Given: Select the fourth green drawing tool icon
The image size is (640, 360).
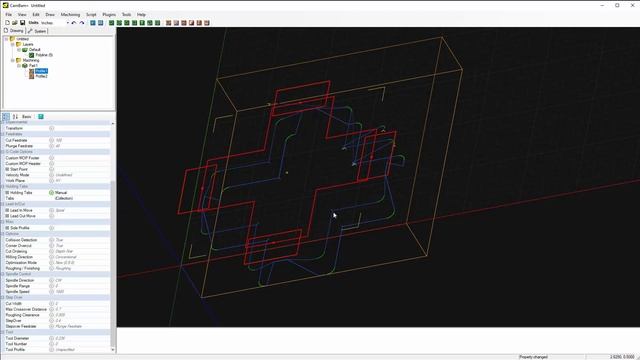Looking at the screenshot, I should (135, 23).
